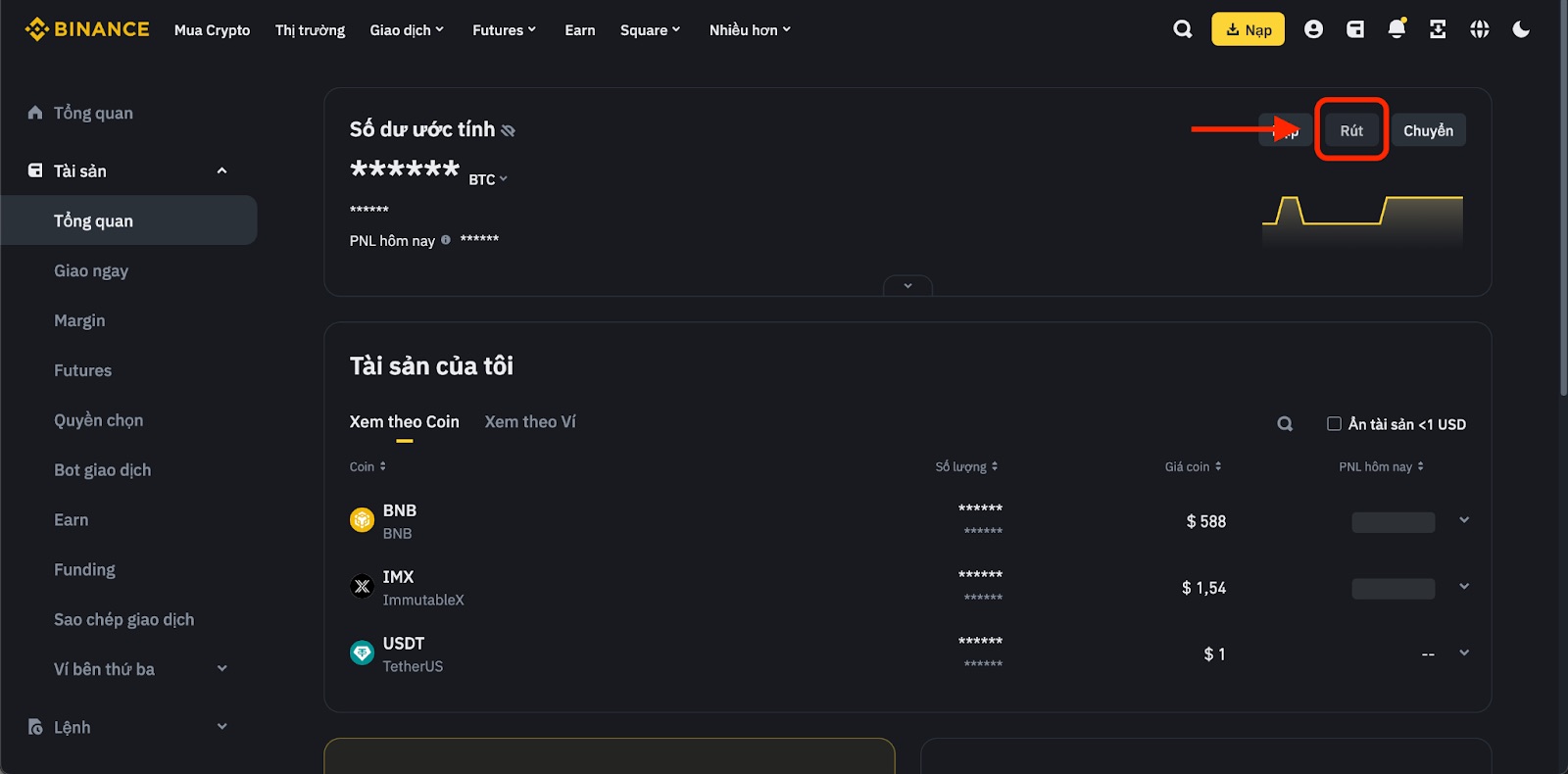Switch to the Xem theo Ví tab
The image size is (1568, 774).
pos(529,421)
